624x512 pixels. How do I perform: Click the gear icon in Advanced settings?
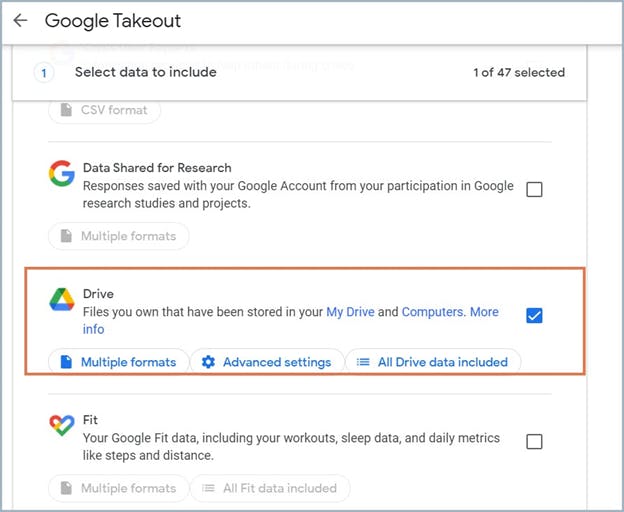208,362
